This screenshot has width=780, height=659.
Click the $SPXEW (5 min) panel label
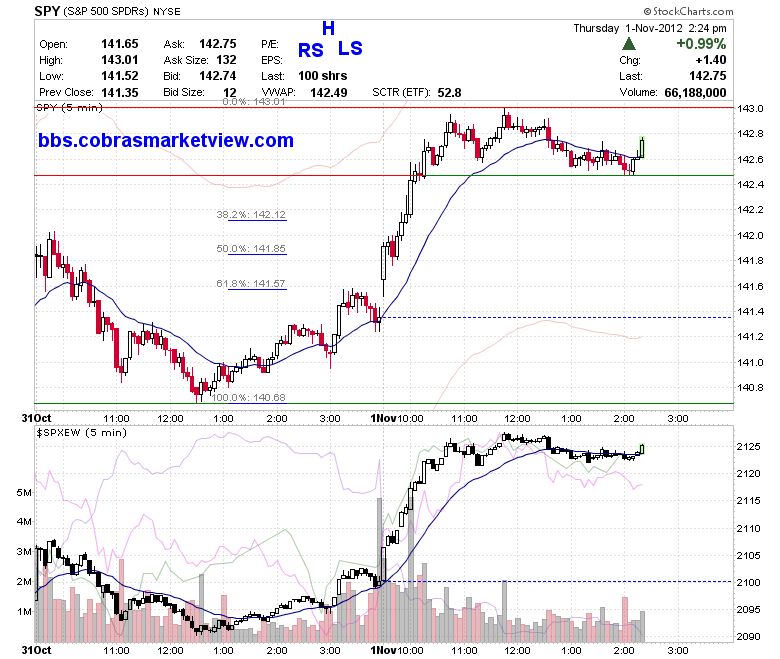pyautogui.click(x=82, y=433)
